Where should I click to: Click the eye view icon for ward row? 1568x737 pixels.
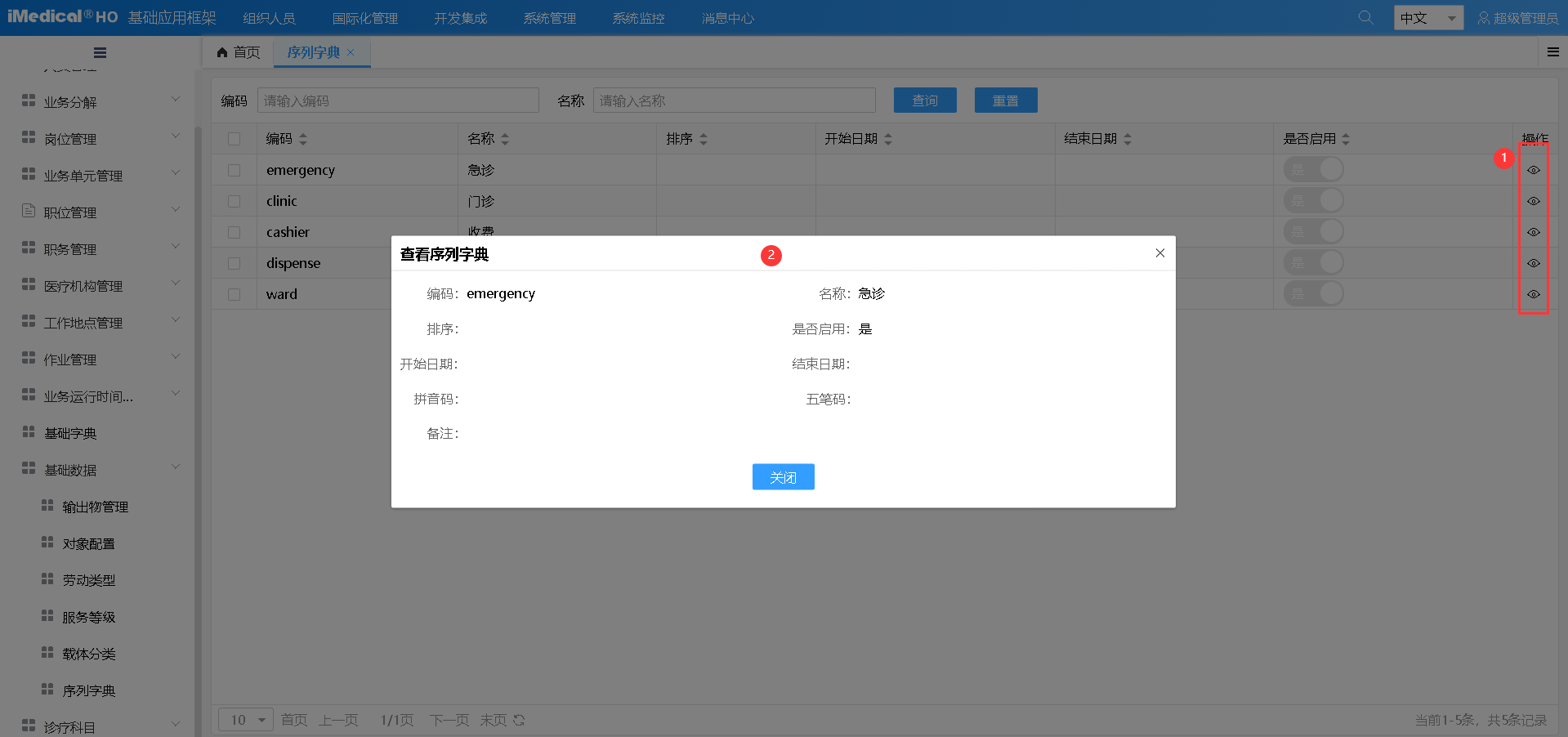1533,294
